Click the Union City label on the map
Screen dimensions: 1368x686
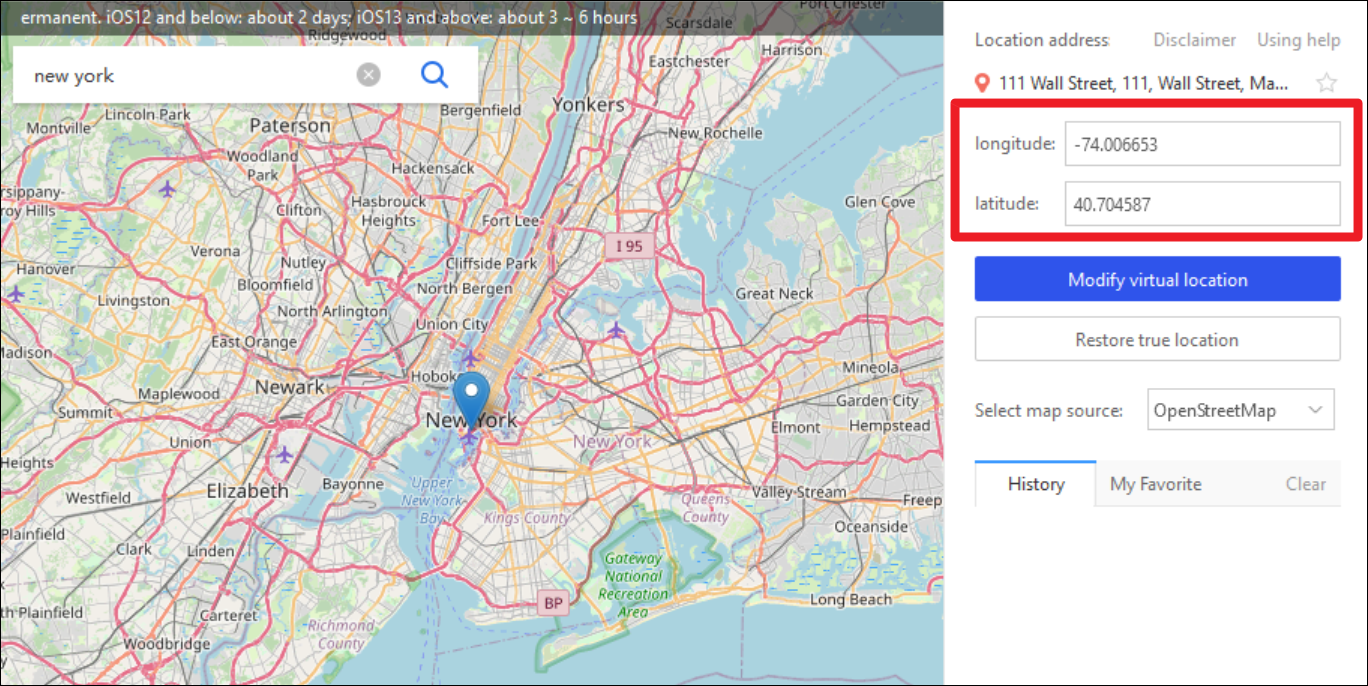tap(452, 324)
